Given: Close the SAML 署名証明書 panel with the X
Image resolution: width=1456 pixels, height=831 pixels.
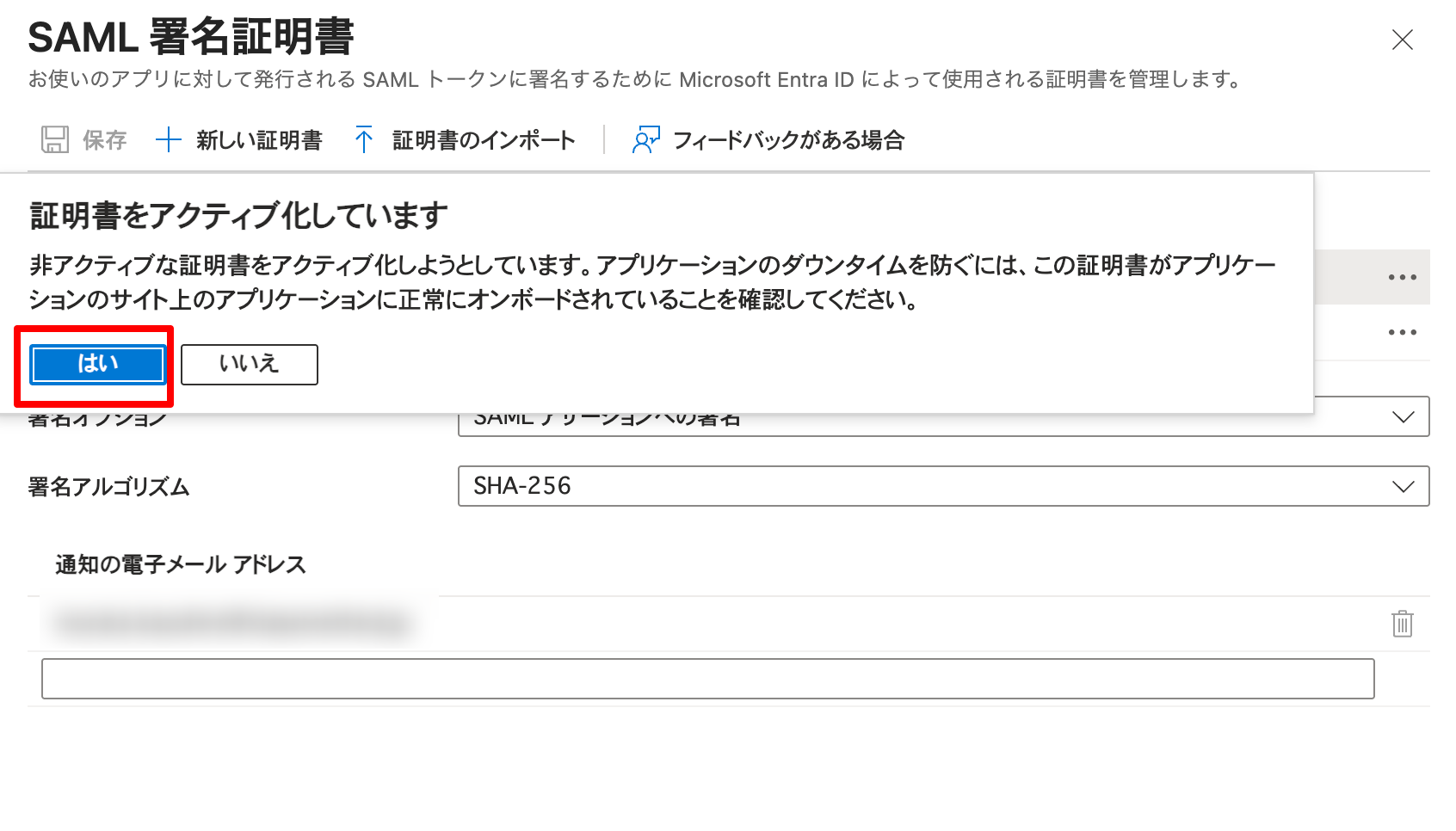Looking at the screenshot, I should pyautogui.click(x=1402, y=40).
